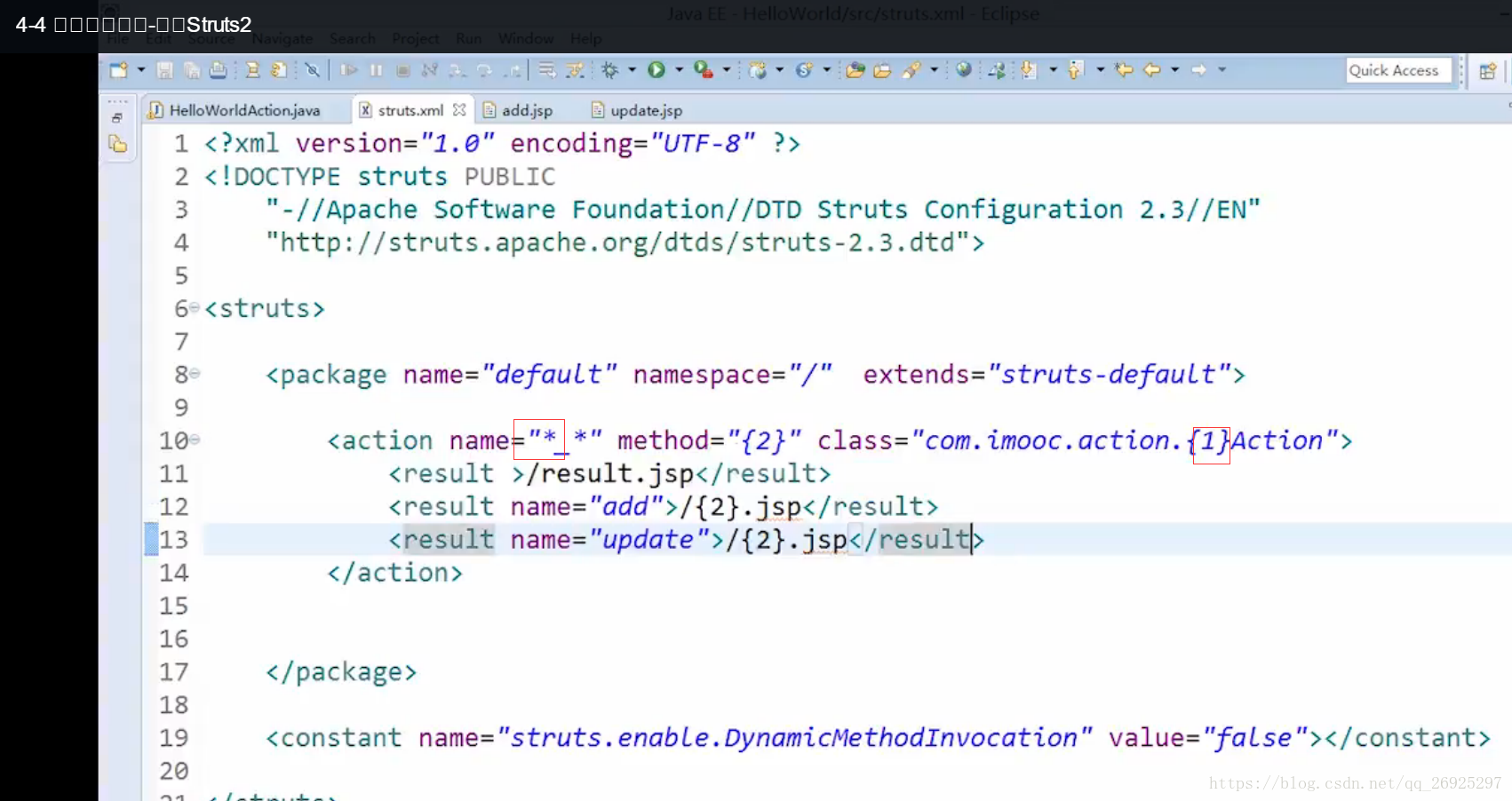Screen dimensions: 1512x801
Task: Click the Search flashlight icon
Action: tap(911, 69)
